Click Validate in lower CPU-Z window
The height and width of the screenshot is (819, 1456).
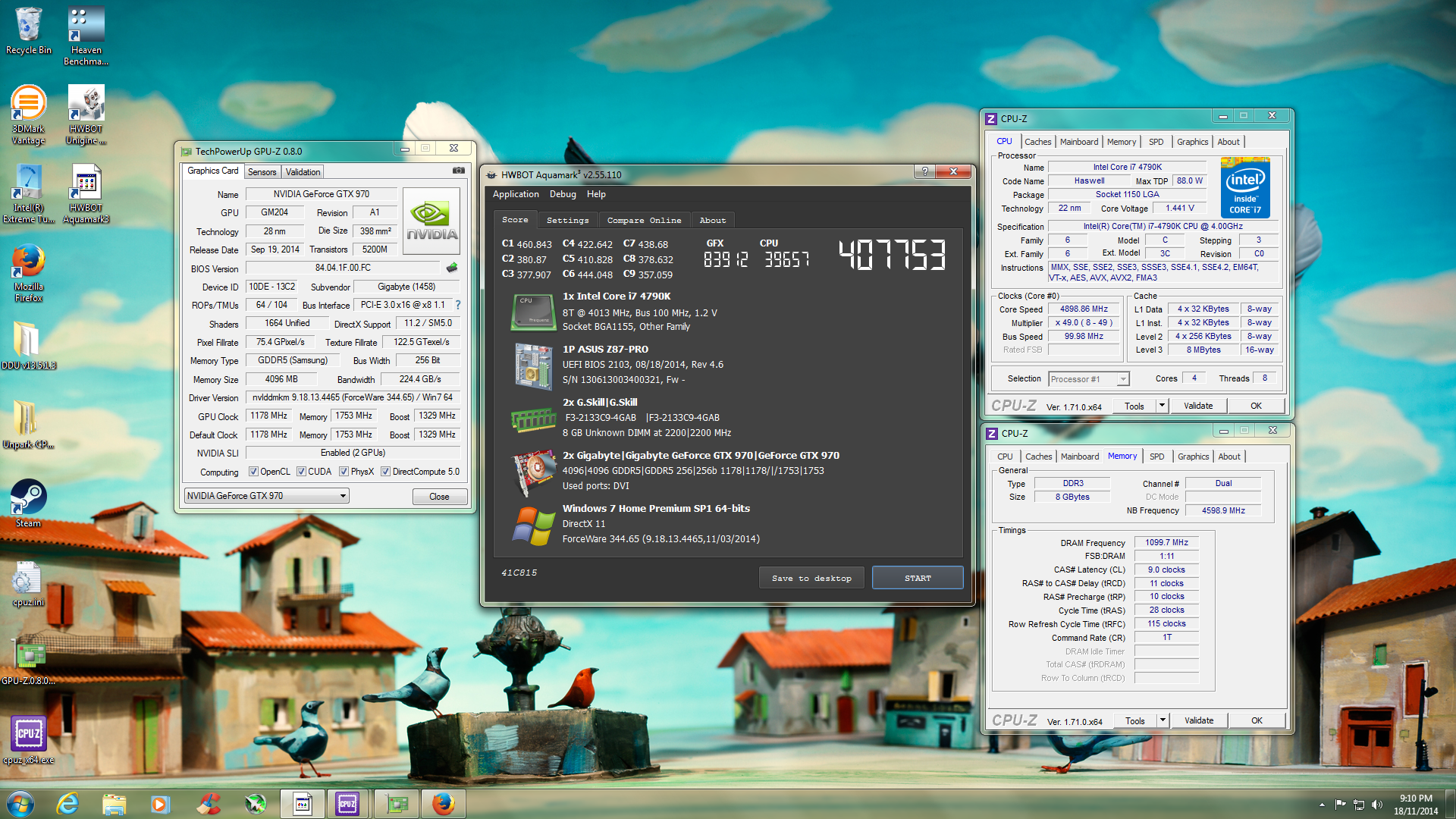(x=1199, y=720)
